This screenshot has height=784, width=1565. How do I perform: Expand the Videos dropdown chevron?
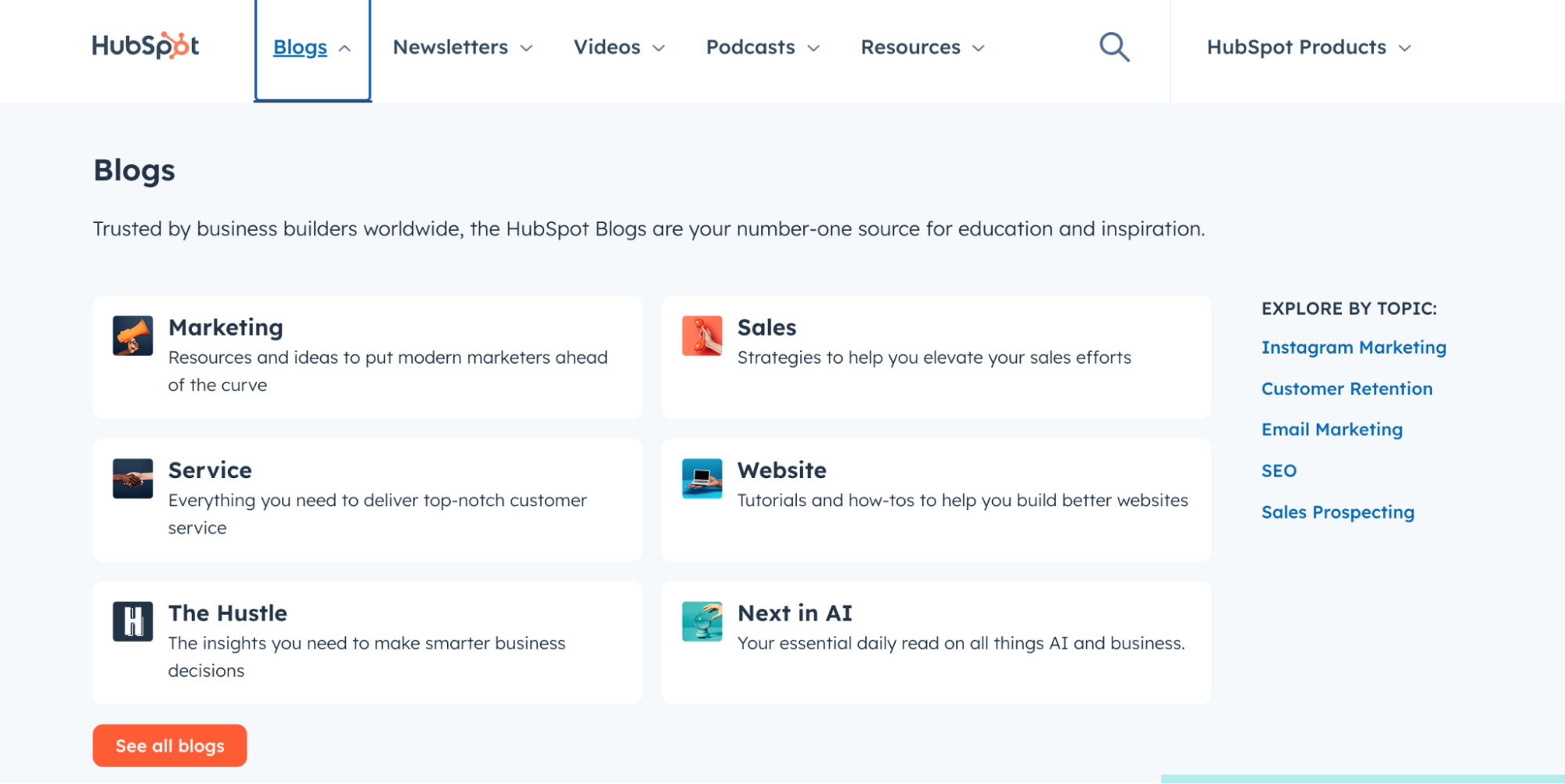[x=659, y=49]
